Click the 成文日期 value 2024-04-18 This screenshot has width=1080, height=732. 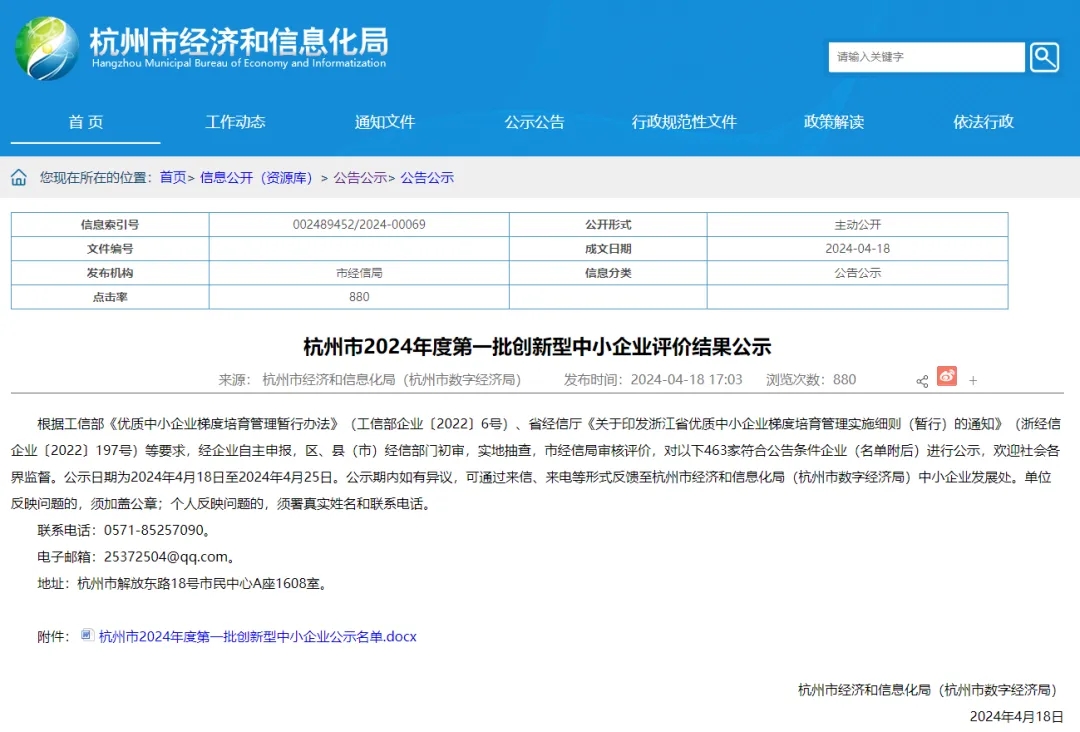(858, 249)
